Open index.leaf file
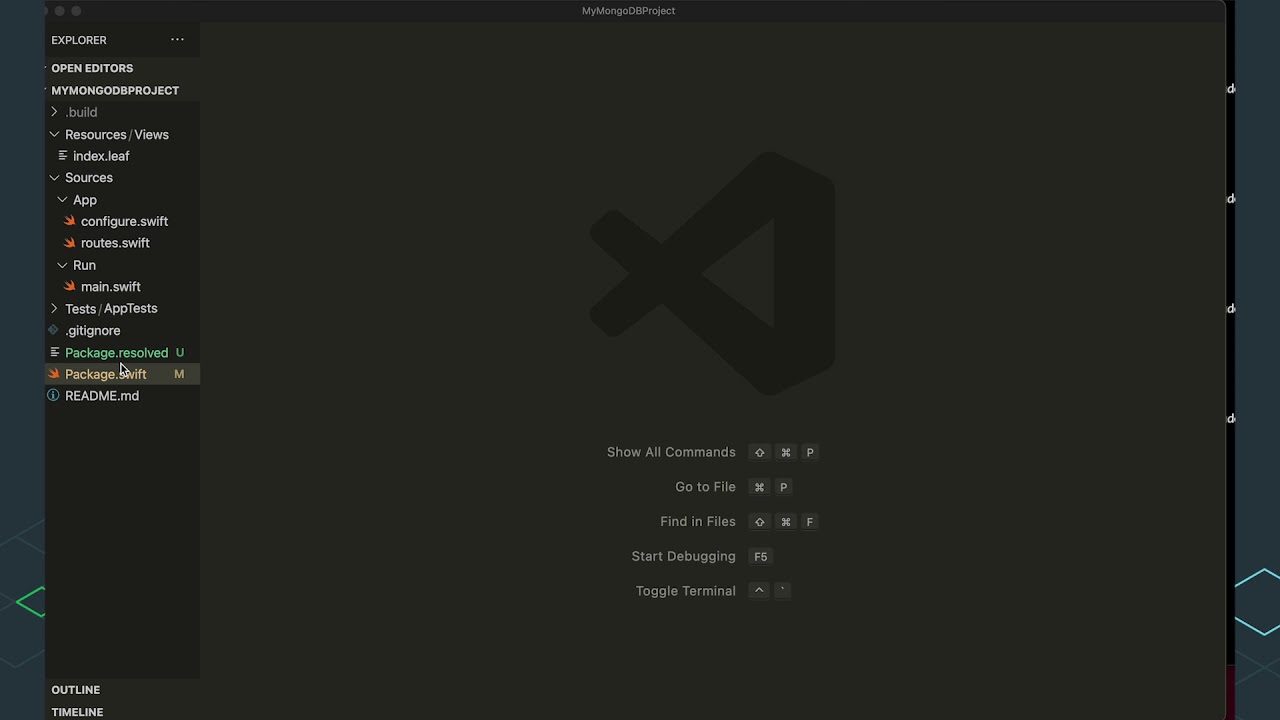Screen dimensions: 1280x720 101,156
